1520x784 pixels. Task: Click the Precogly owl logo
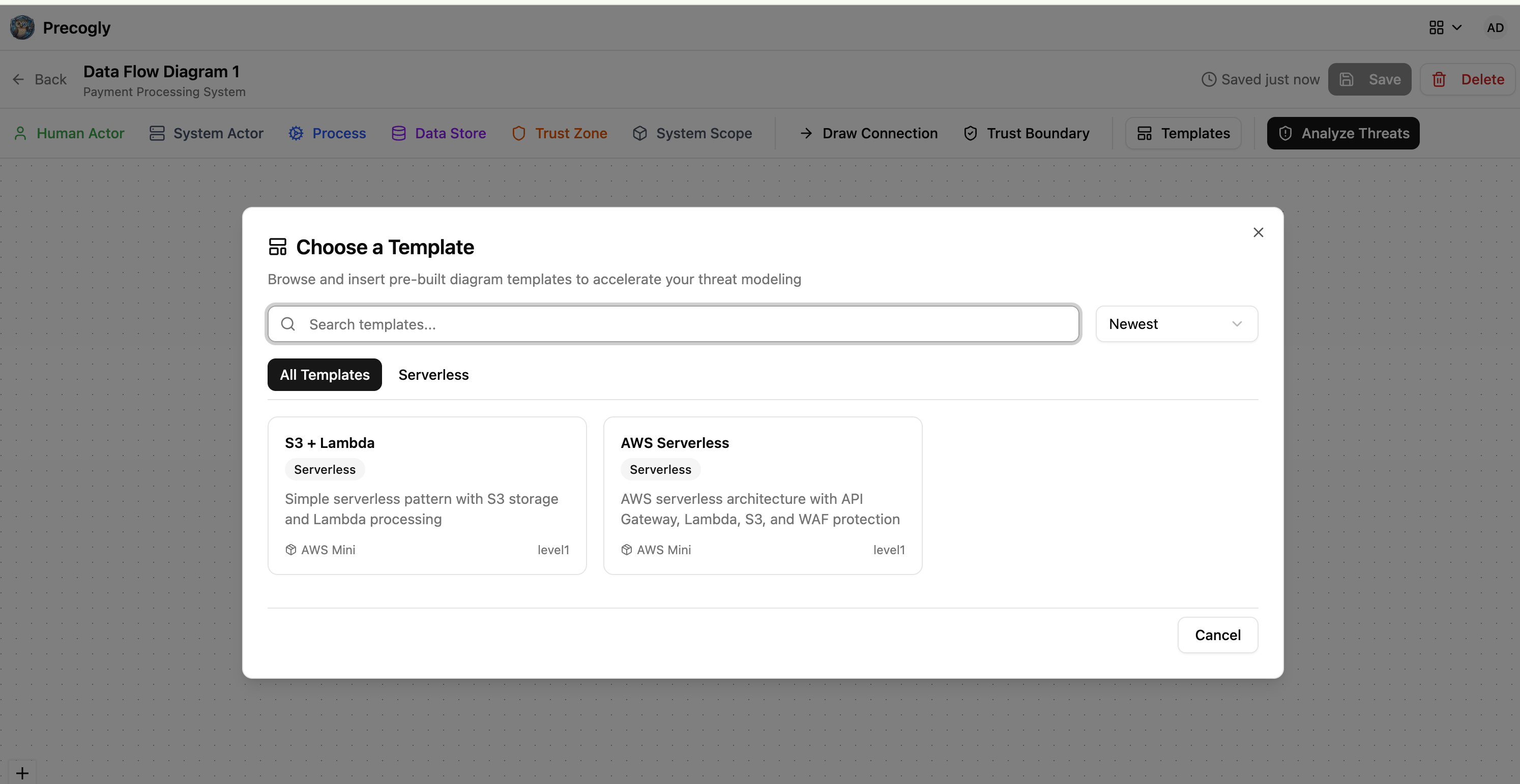tap(22, 28)
